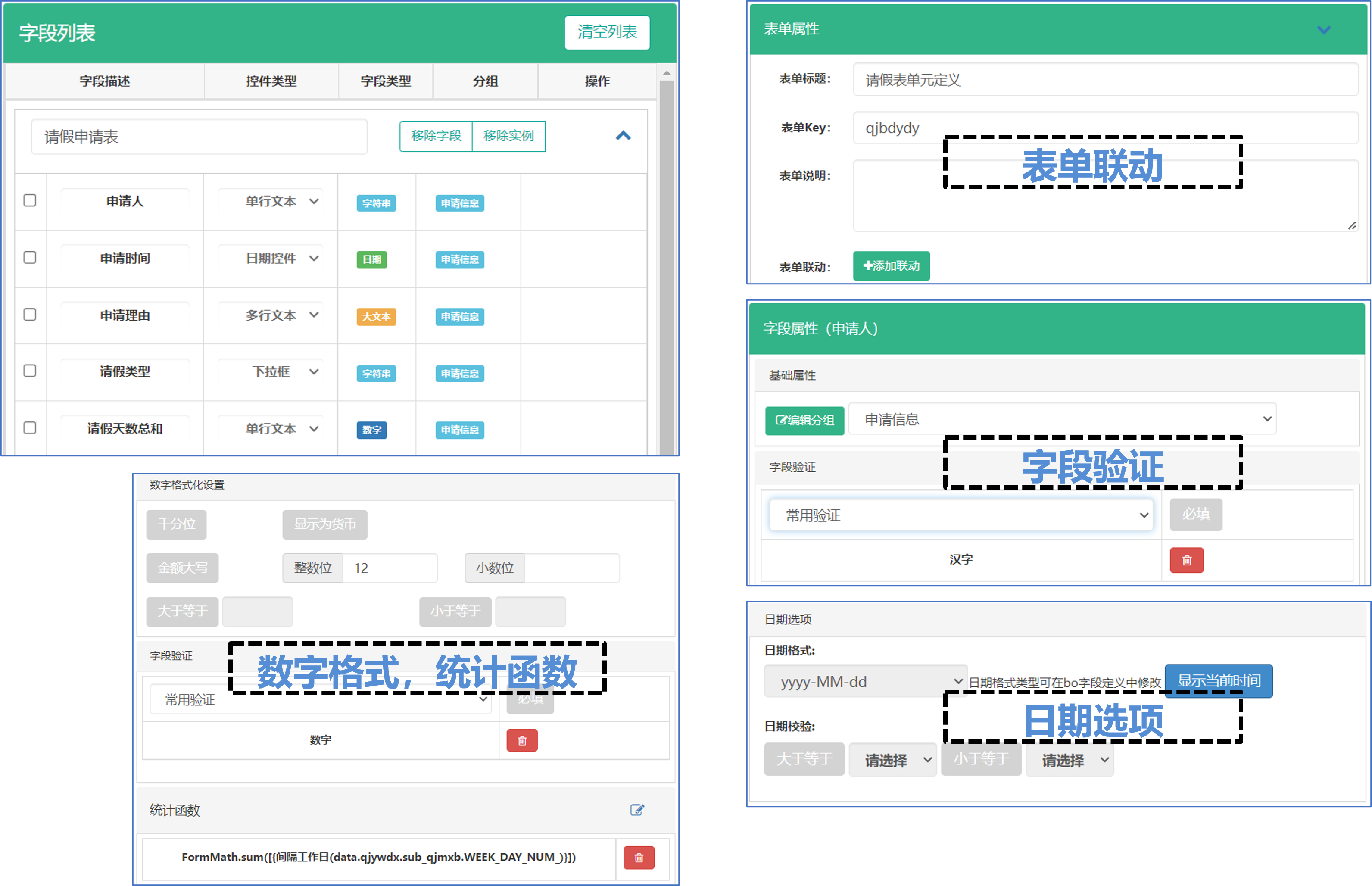Image resolution: width=1372 pixels, height=886 pixels.
Task: Click the 移除字段 tab button
Action: [x=436, y=136]
